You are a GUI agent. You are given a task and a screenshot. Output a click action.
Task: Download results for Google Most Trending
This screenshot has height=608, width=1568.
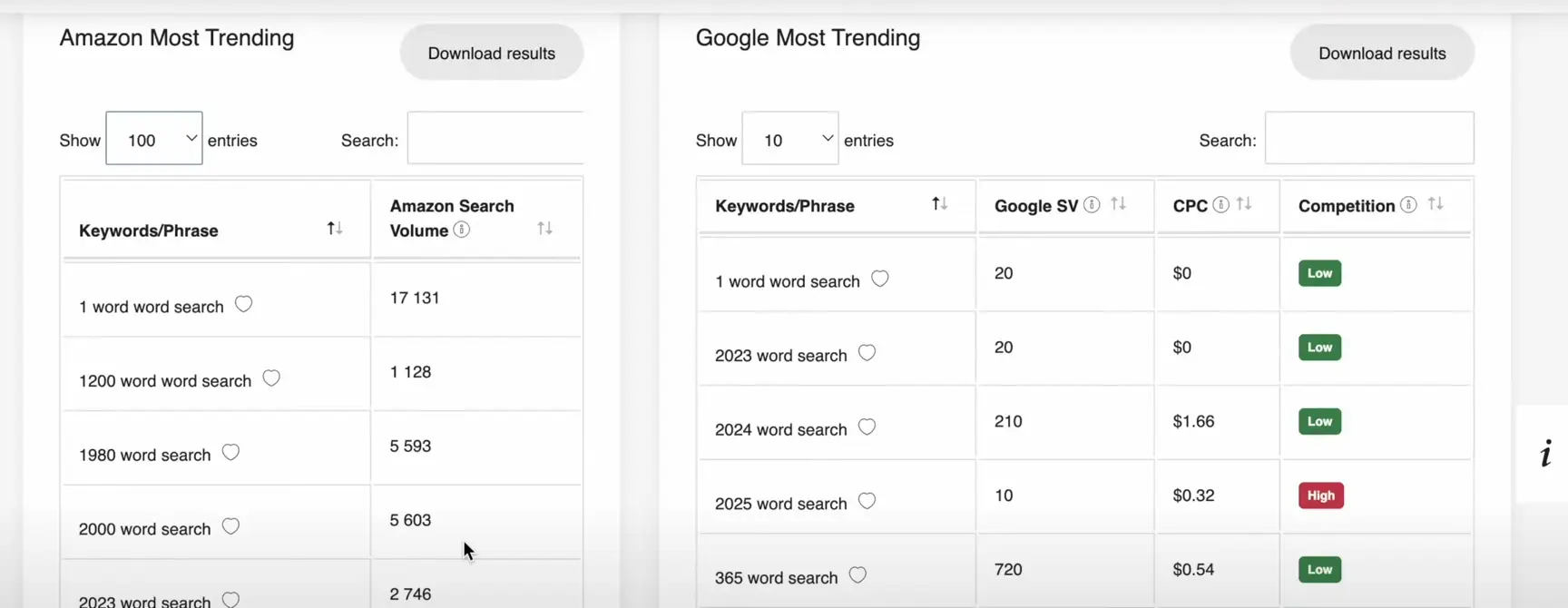click(1382, 53)
